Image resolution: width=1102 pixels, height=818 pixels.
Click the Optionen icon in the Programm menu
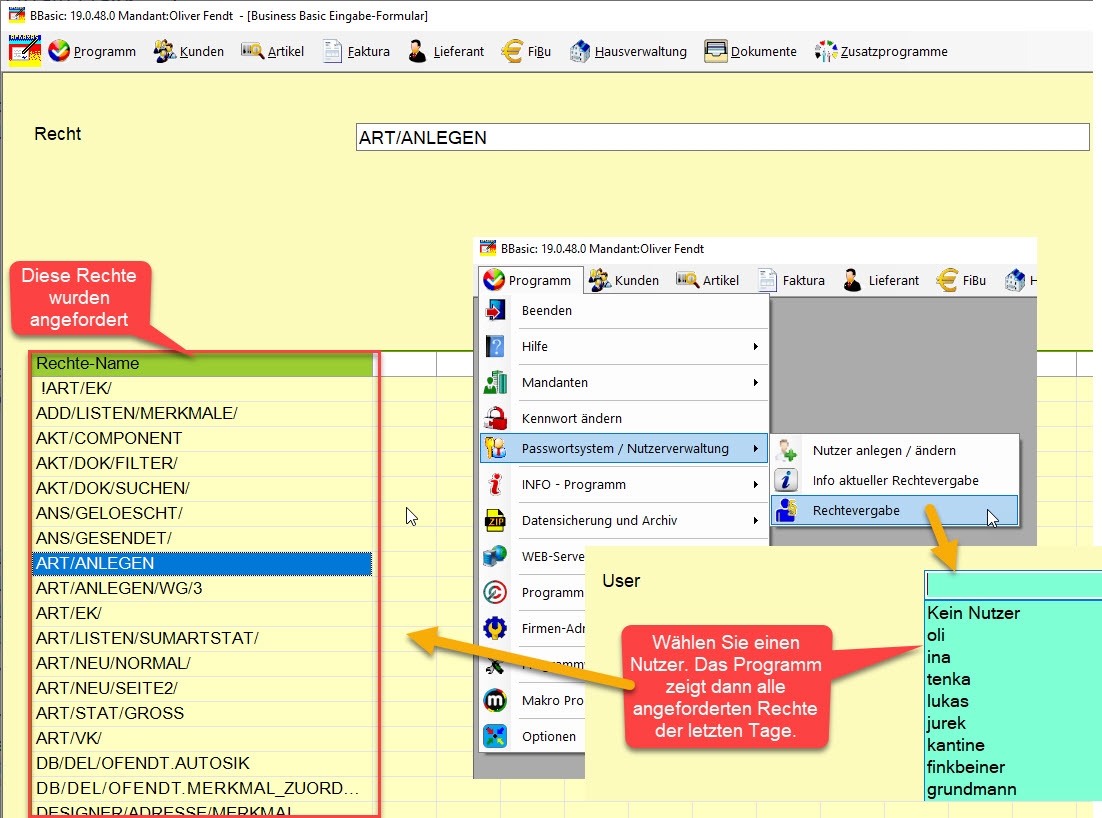coord(495,736)
